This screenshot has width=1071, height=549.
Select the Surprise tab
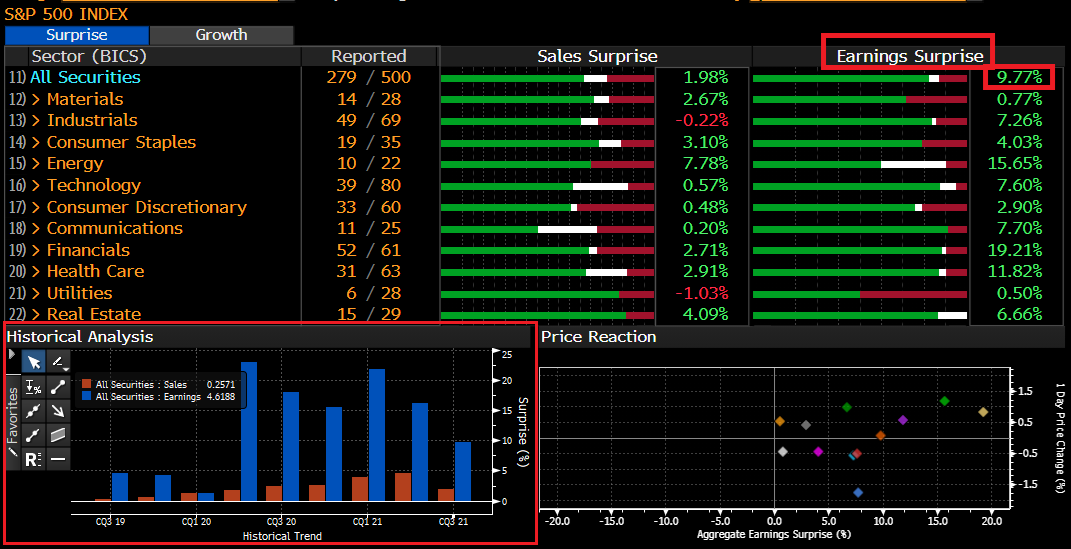point(76,35)
